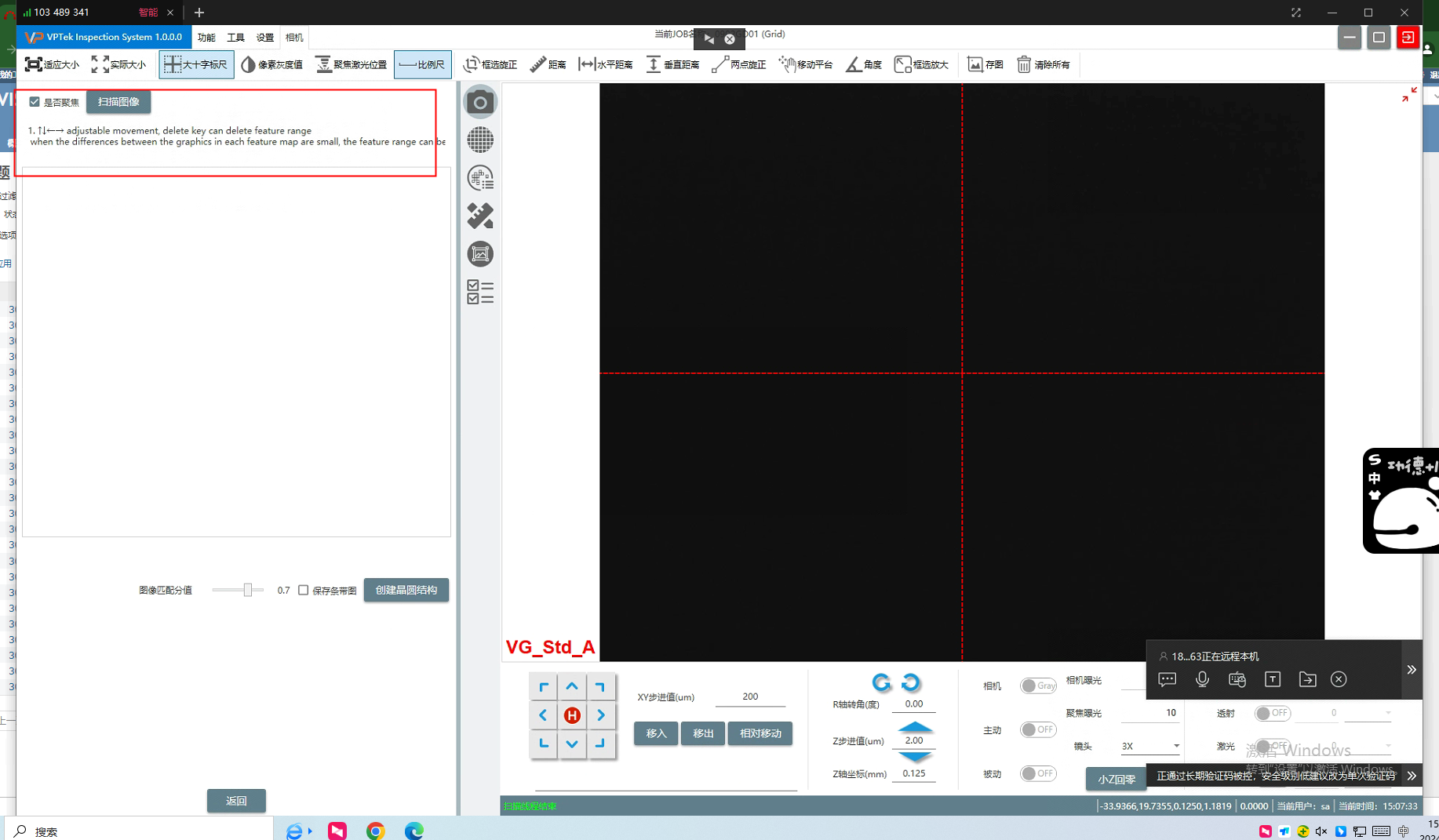Select the 实际大小 actual-size tool
Viewport: 1439px width, 840px height.
(x=119, y=64)
